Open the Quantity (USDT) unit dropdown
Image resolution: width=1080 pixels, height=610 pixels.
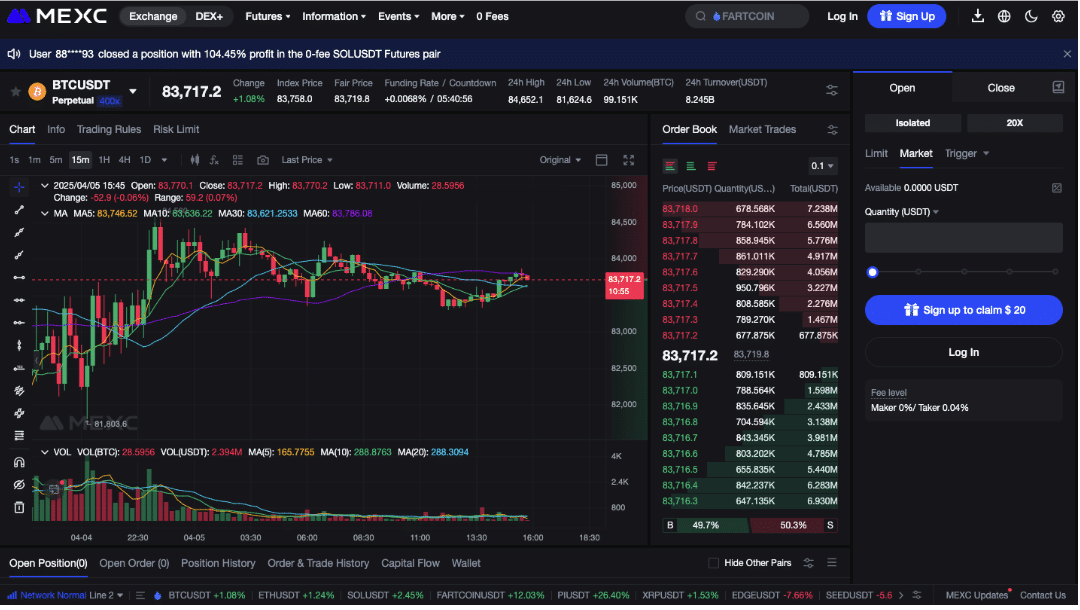[902, 212]
